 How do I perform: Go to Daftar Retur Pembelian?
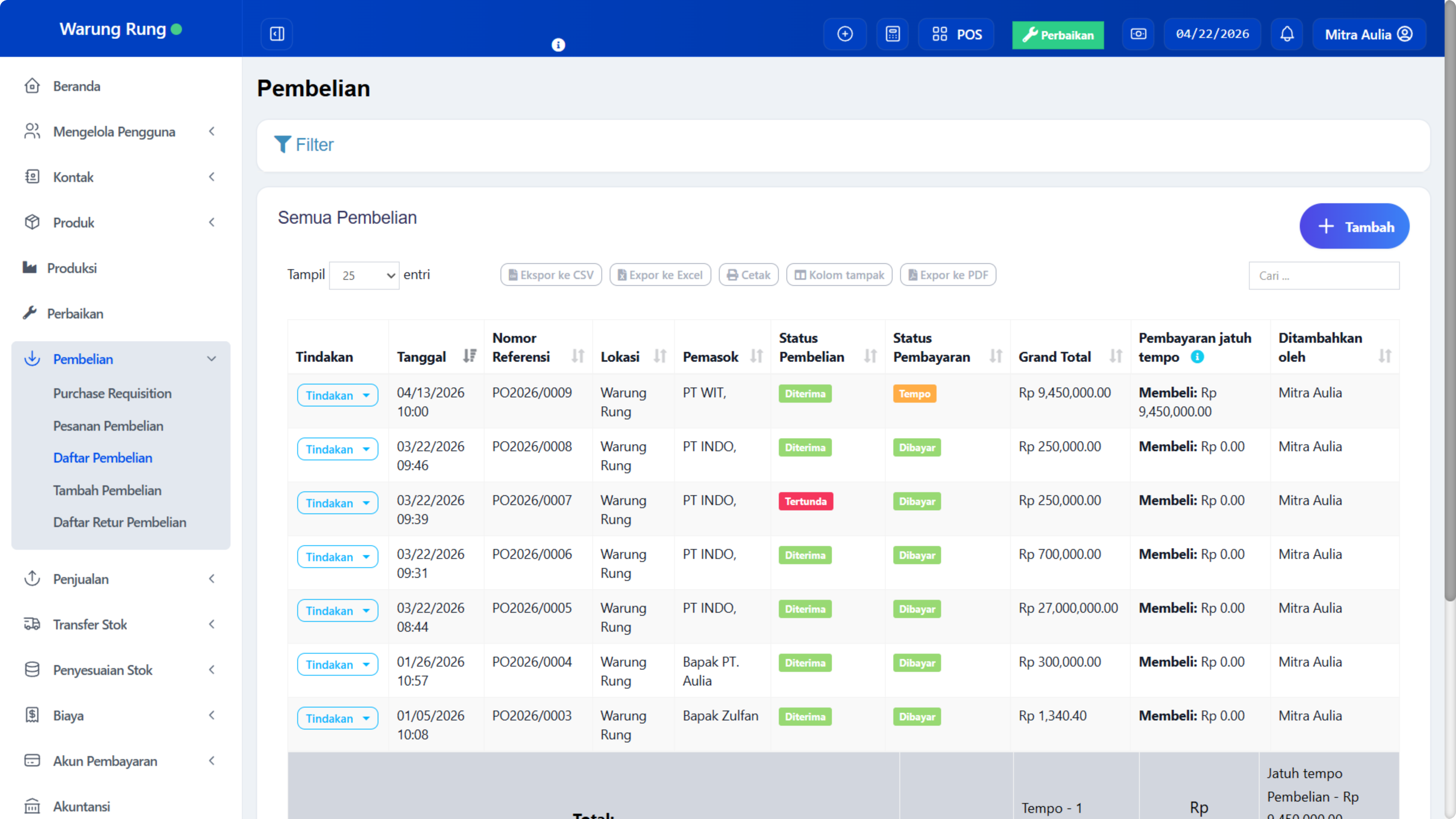click(119, 522)
